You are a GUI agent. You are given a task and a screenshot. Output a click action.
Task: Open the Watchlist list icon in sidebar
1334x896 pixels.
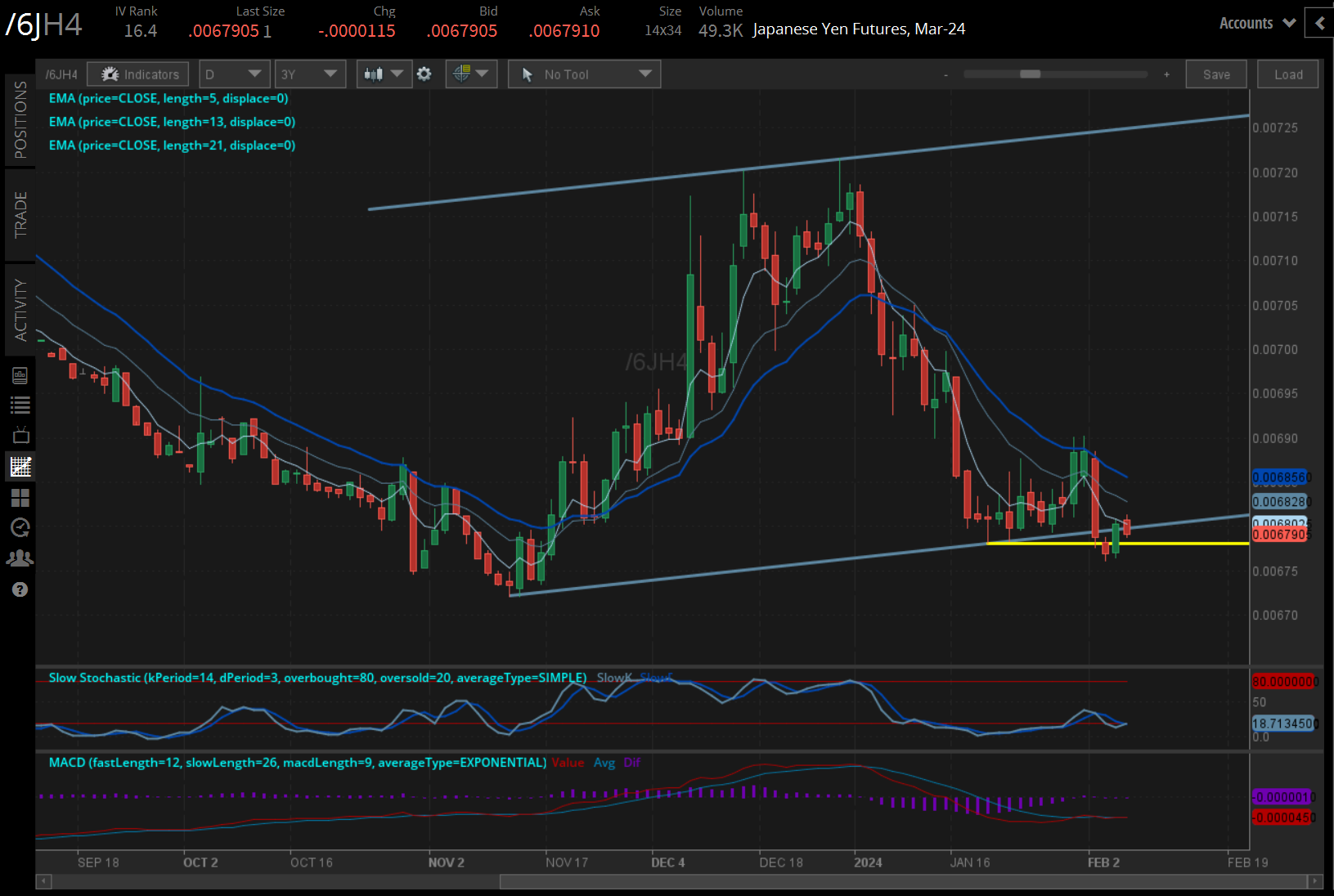pyautogui.click(x=20, y=405)
